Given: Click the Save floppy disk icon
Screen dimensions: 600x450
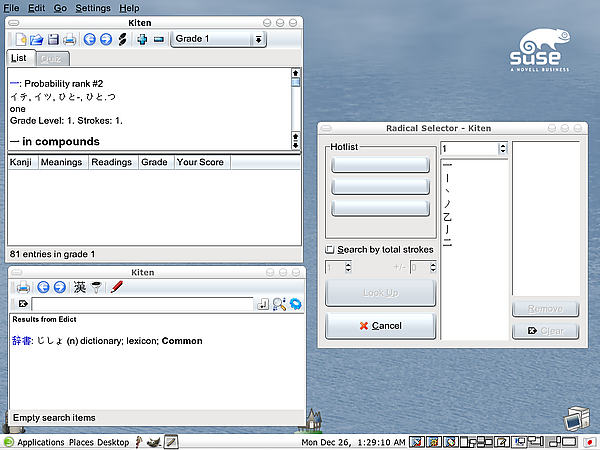Looking at the screenshot, I should pos(53,39).
